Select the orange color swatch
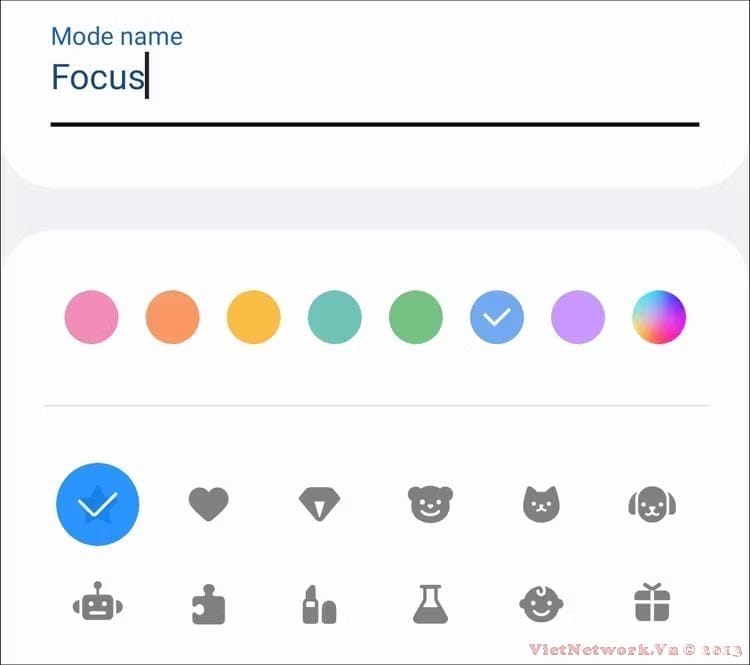 pos(173,317)
